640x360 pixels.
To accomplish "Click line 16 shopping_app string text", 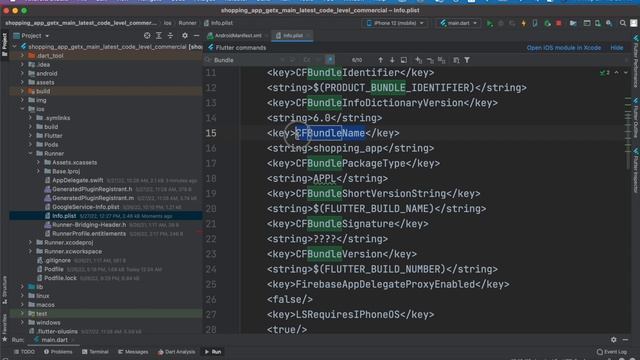I will [348, 148].
